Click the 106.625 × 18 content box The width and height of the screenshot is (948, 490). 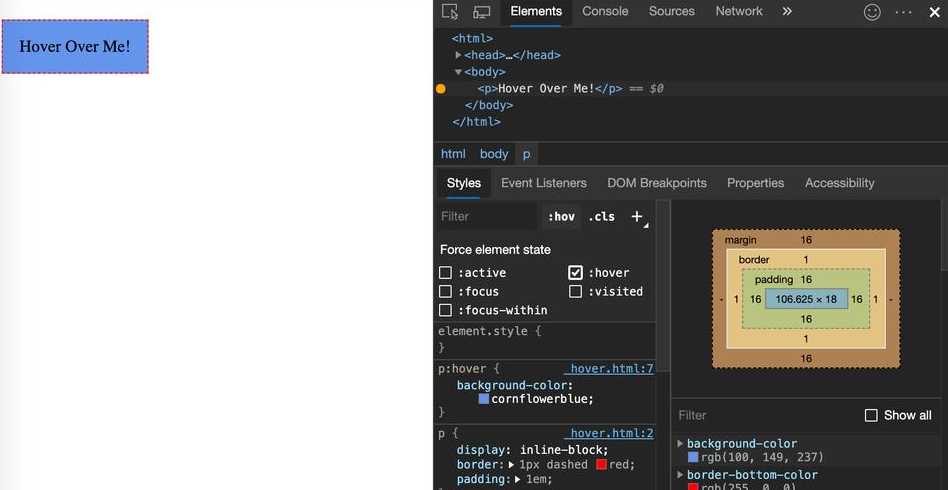coord(806,299)
